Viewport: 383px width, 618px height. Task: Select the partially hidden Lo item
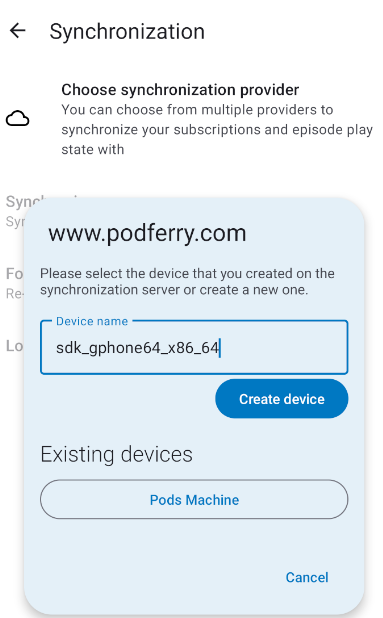coord(14,346)
